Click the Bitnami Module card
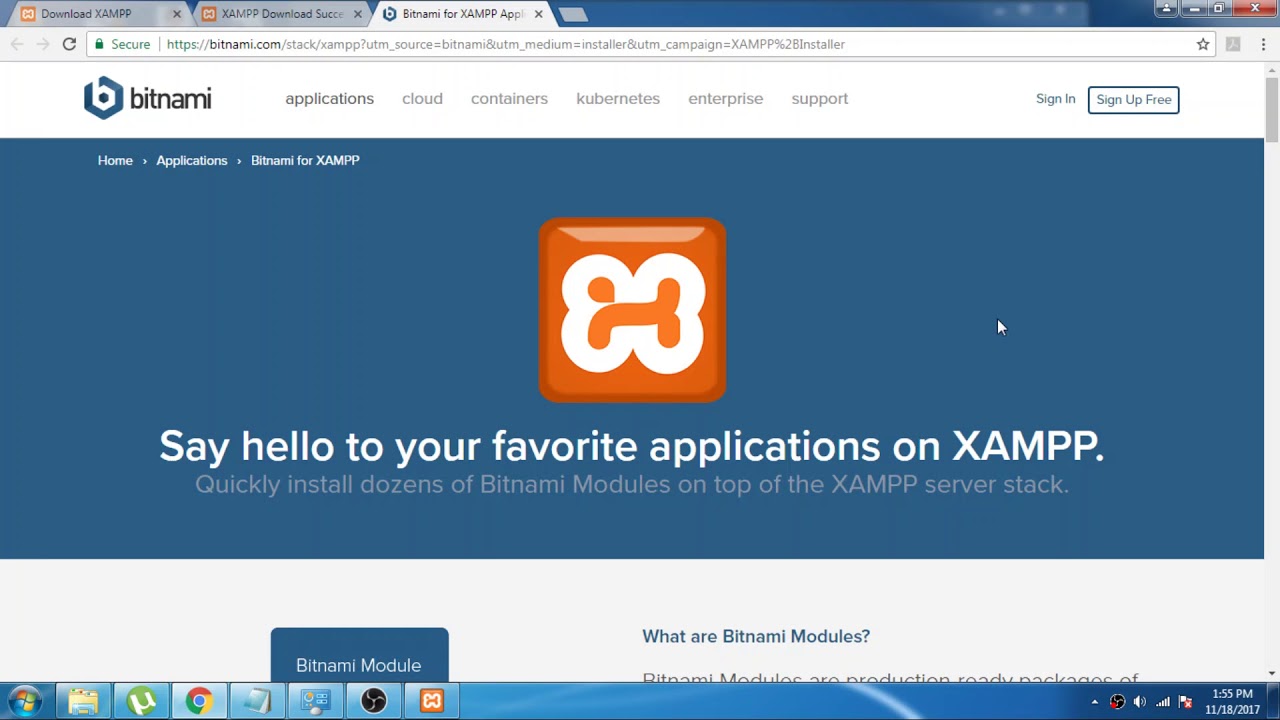 359,656
